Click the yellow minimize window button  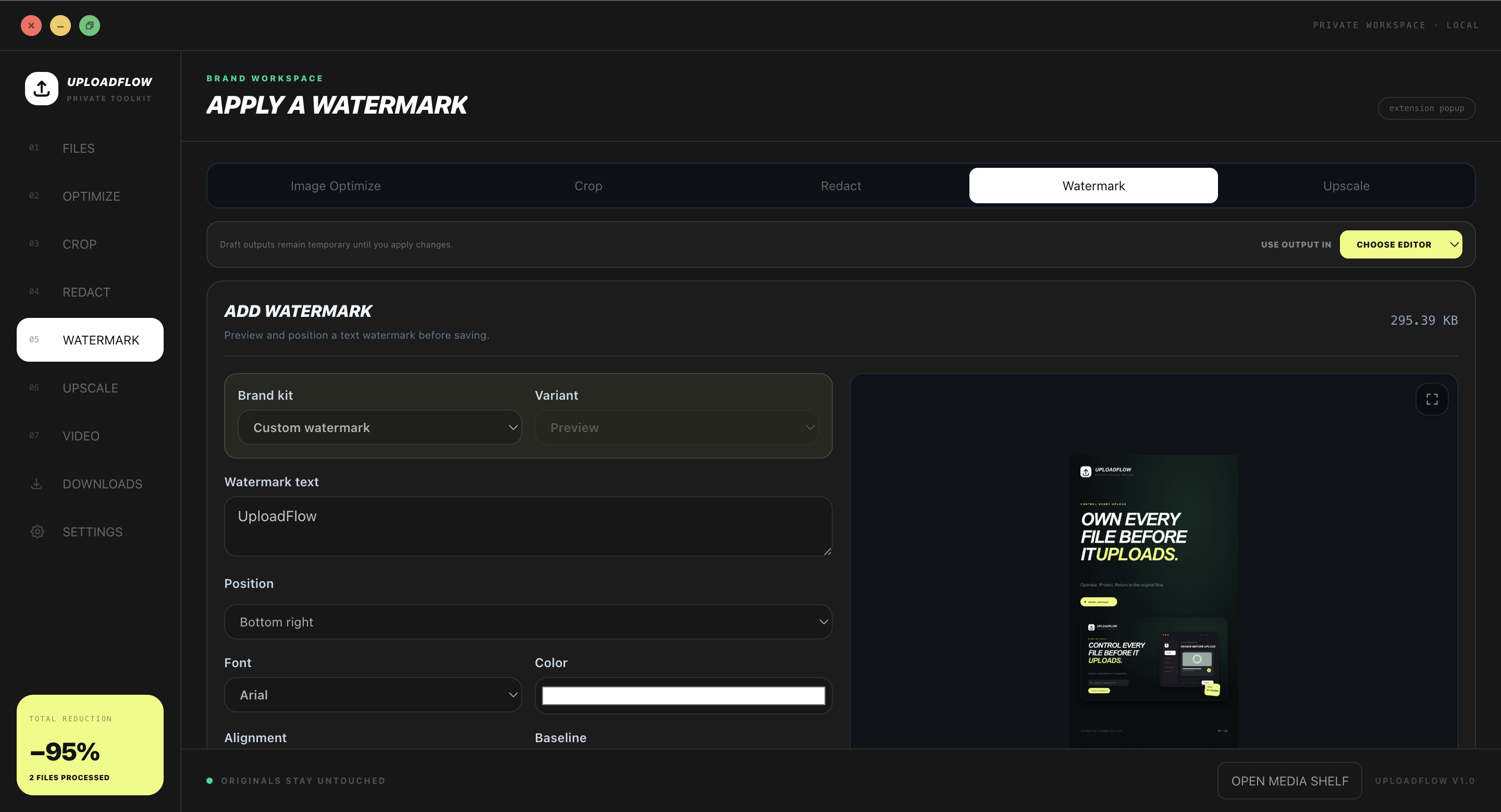[x=60, y=25]
